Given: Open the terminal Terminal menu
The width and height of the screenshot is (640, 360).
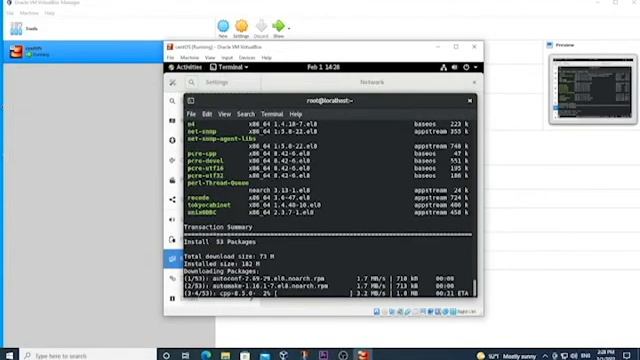Looking at the screenshot, I should 272,114.
